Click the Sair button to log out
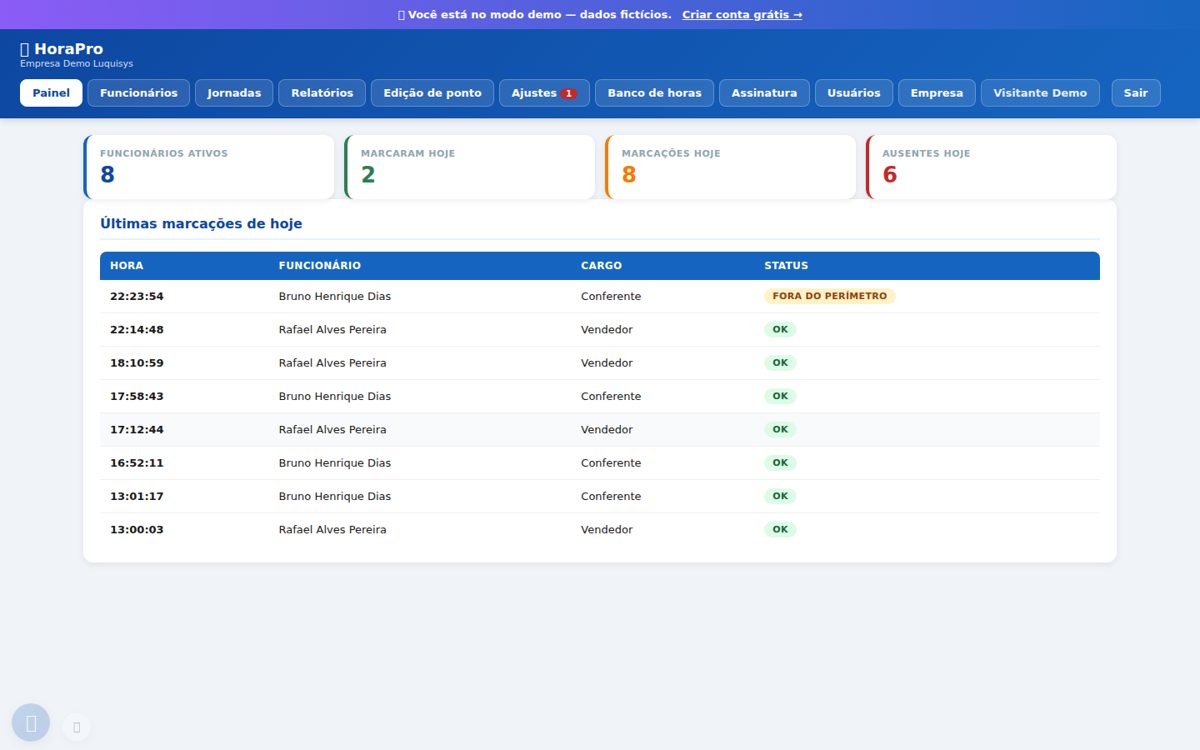This screenshot has width=1200, height=750. point(1136,93)
